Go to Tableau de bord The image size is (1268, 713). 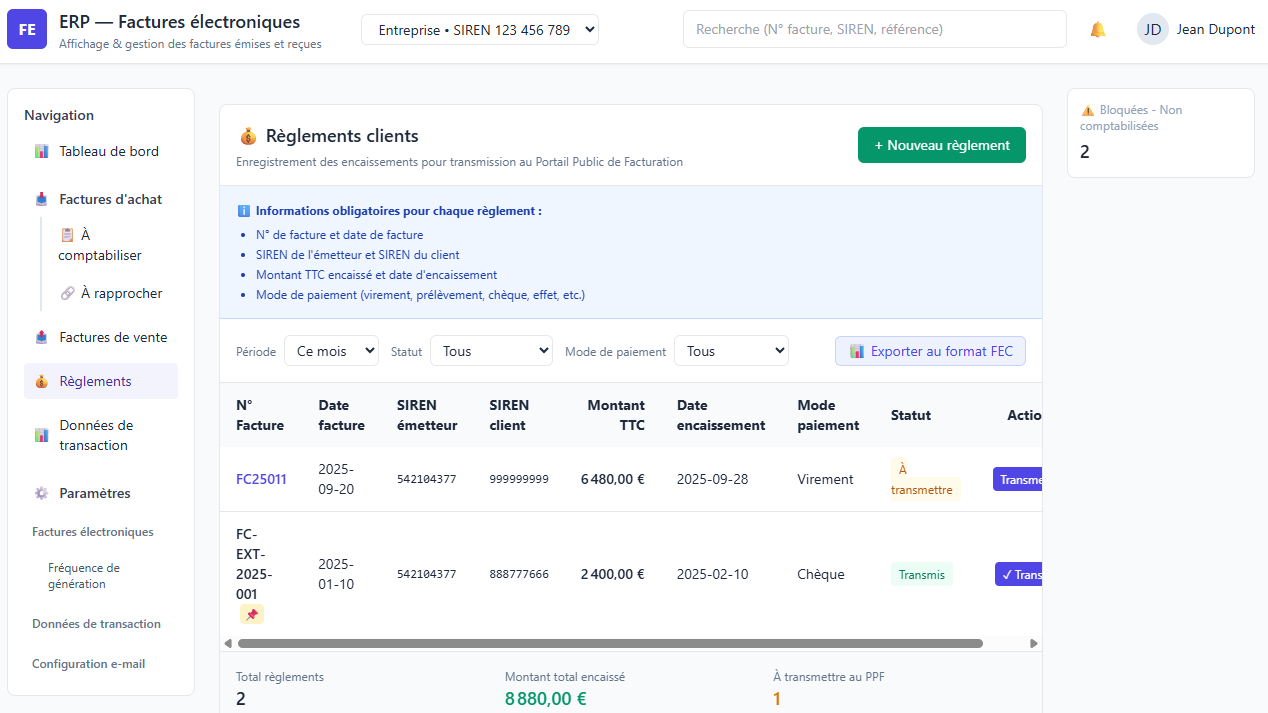tap(101, 152)
